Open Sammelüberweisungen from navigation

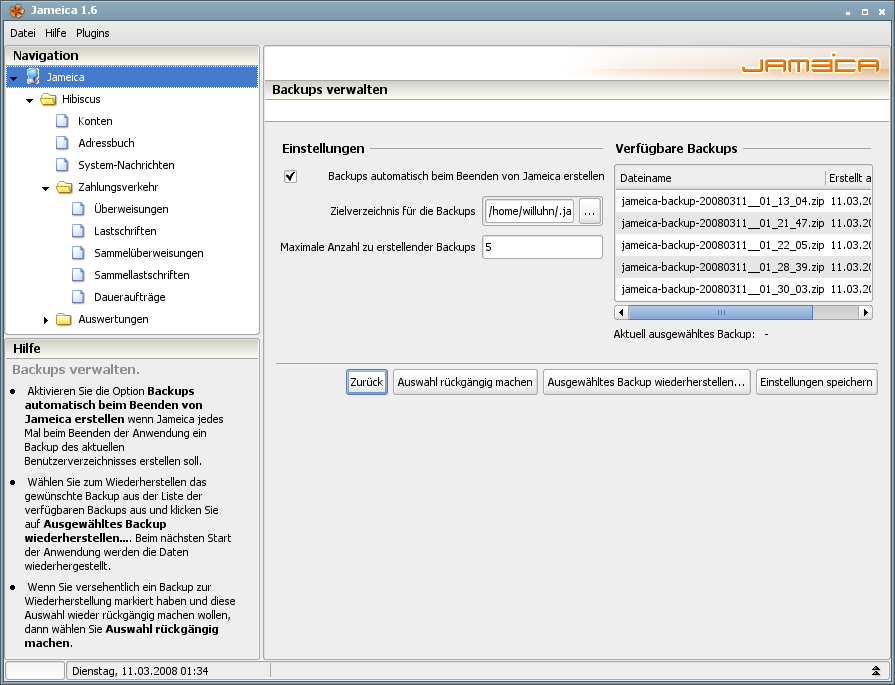click(x=148, y=253)
